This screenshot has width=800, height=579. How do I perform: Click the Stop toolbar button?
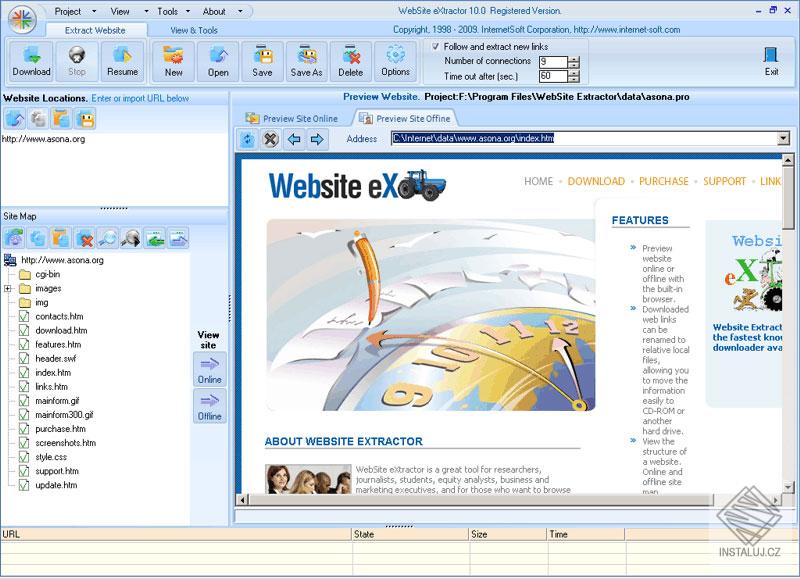point(77,61)
